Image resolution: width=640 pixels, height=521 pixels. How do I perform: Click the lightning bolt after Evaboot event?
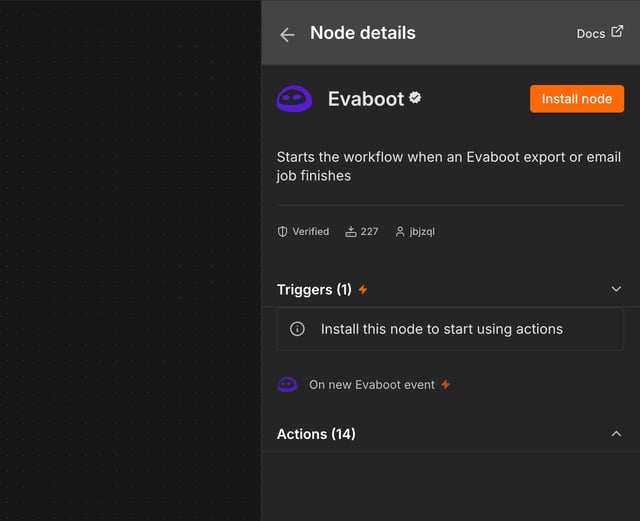(x=445, y=384)
